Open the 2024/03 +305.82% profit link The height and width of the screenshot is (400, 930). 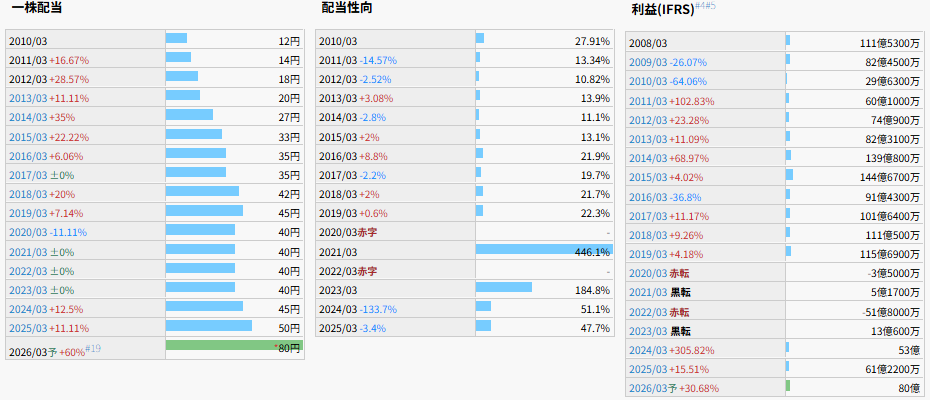pos(647,350)
